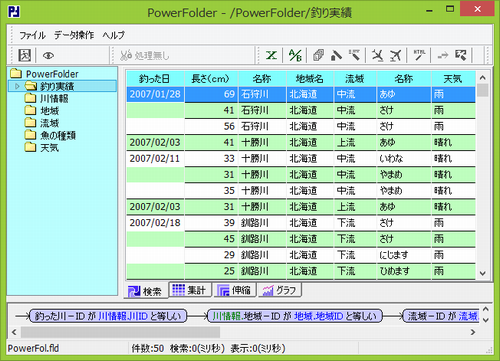The width and height of the screenshot is (500, 361).
Task: Click the 天気 column header
Action: click(453, 79)
